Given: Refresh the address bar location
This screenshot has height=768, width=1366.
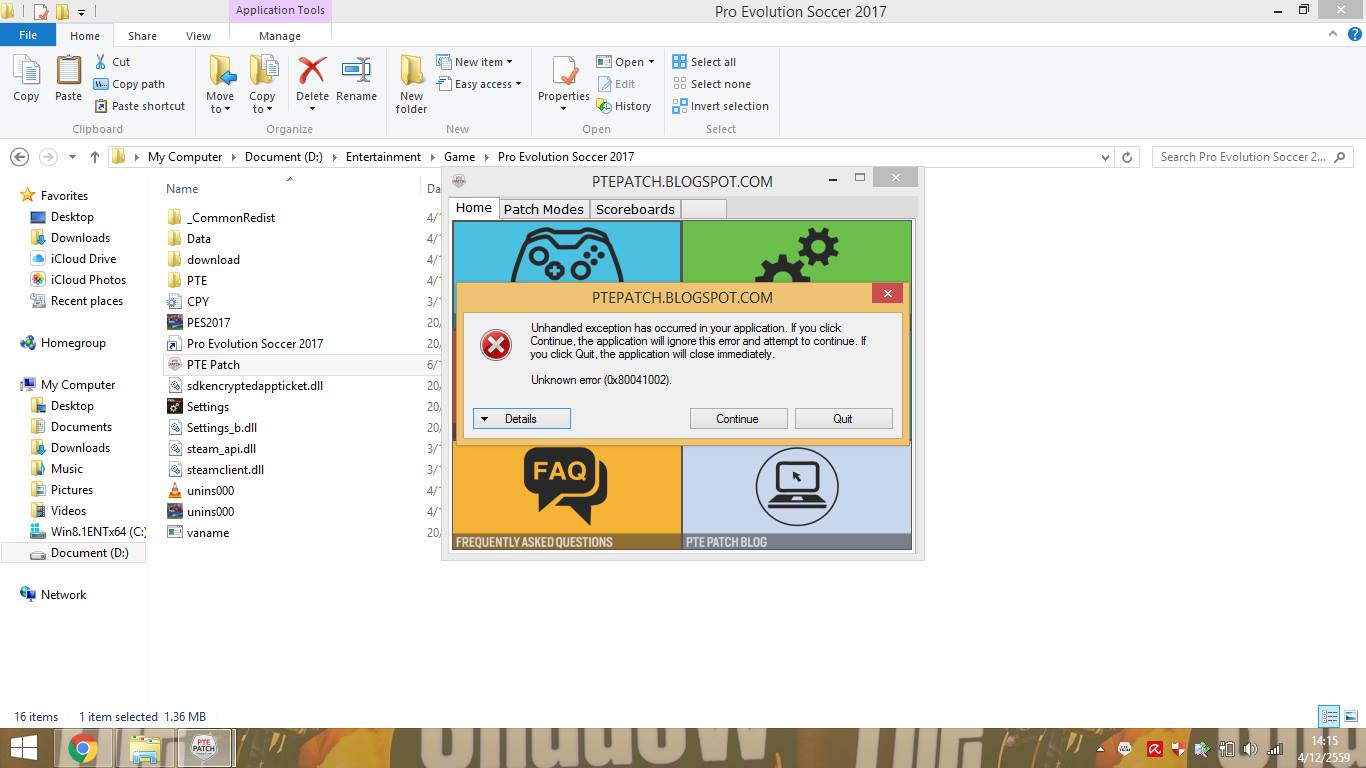Looking at the screenshot, I should tap(1127, 157).
